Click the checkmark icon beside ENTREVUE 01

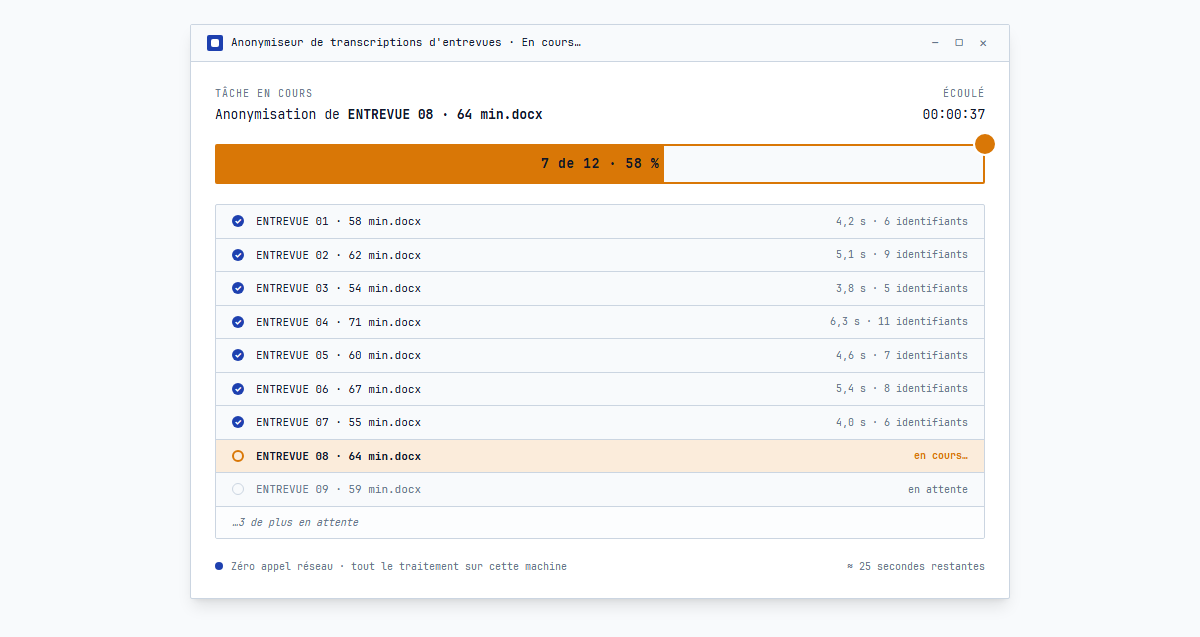pos(238,221)
